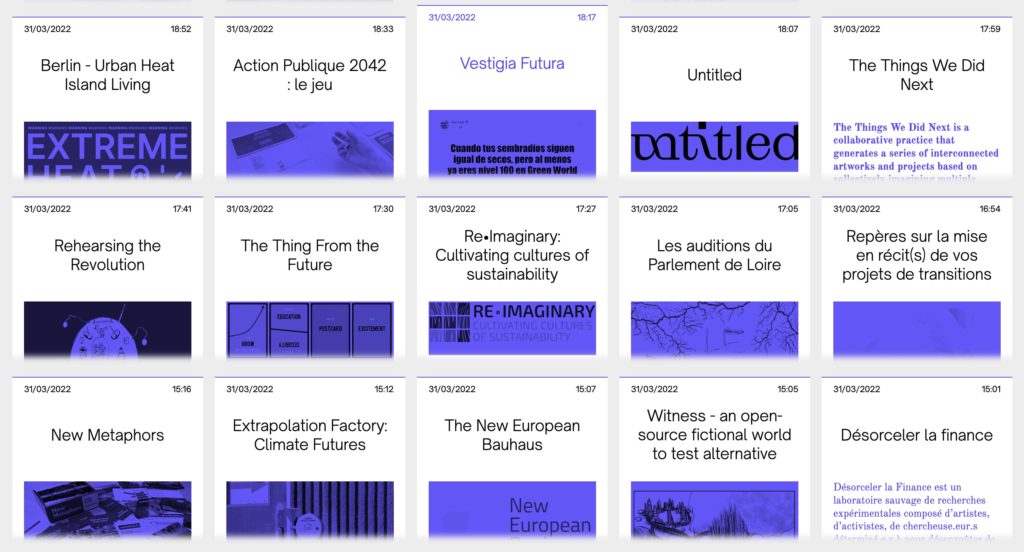Click the Vestigia Futura Spanish-text thumbnail

click(512, 144)
